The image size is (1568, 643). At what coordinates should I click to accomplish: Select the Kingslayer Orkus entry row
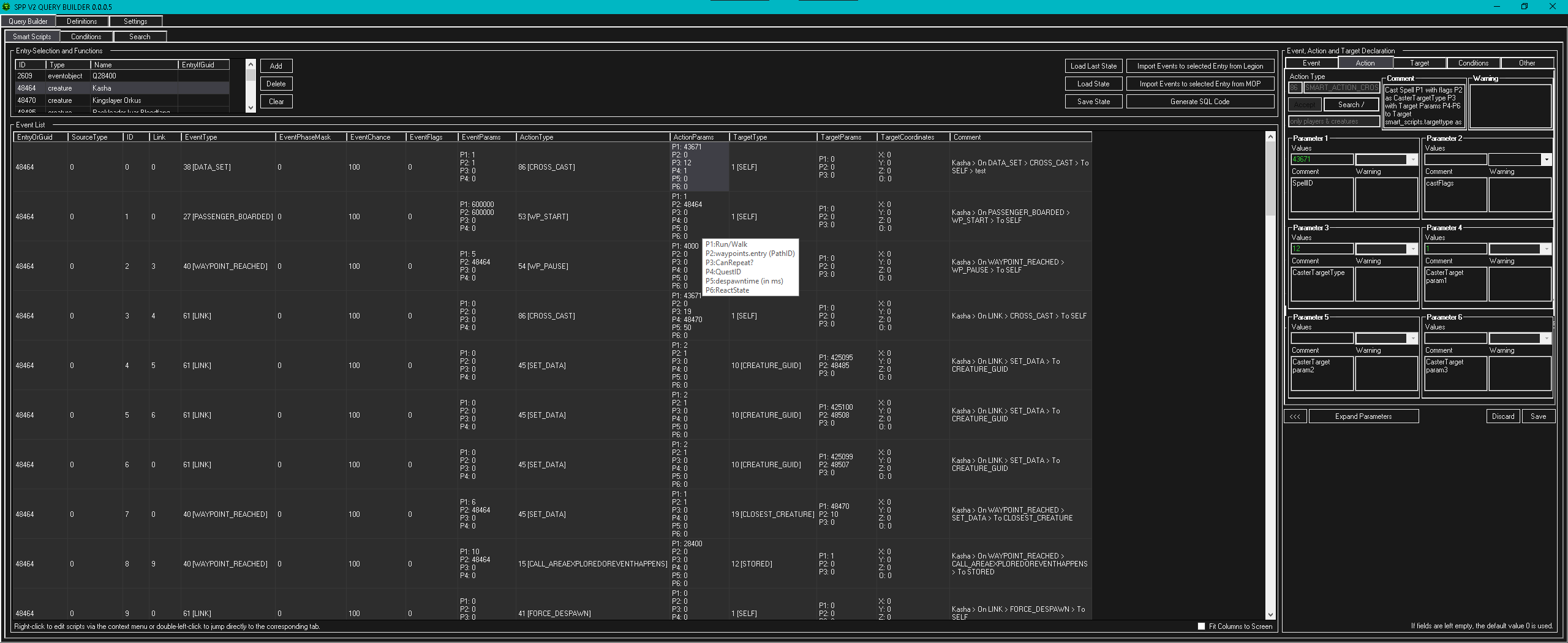coord(116,100)
